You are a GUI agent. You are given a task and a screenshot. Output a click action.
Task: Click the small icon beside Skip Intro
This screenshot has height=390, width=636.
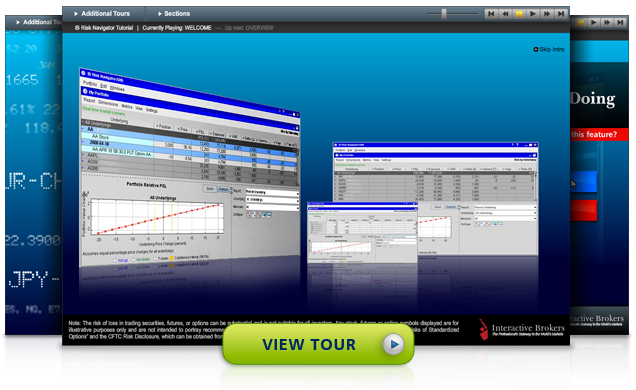[x=536, y=49]
